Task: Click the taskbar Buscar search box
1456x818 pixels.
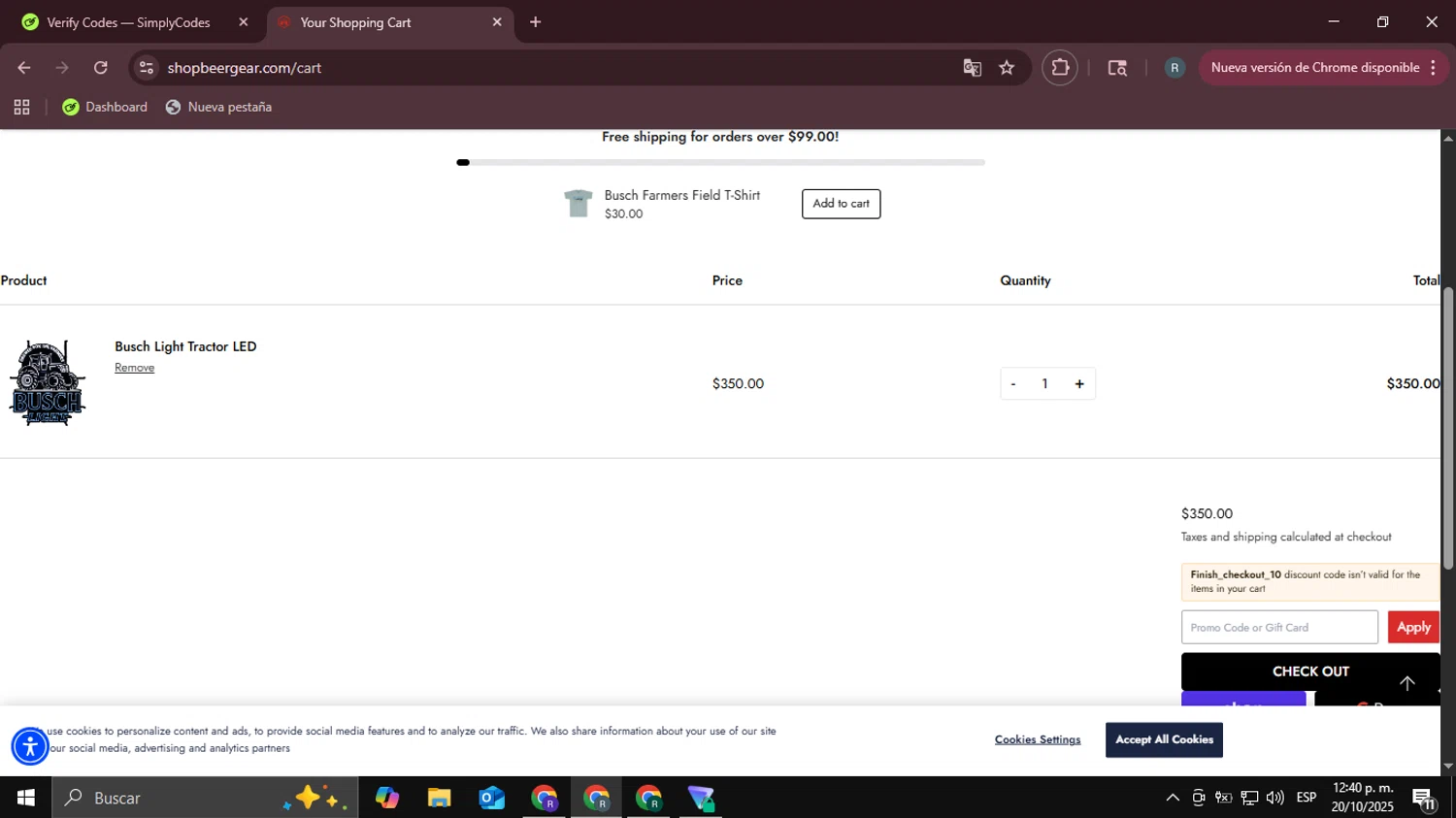Action: (x=205, y=798)
